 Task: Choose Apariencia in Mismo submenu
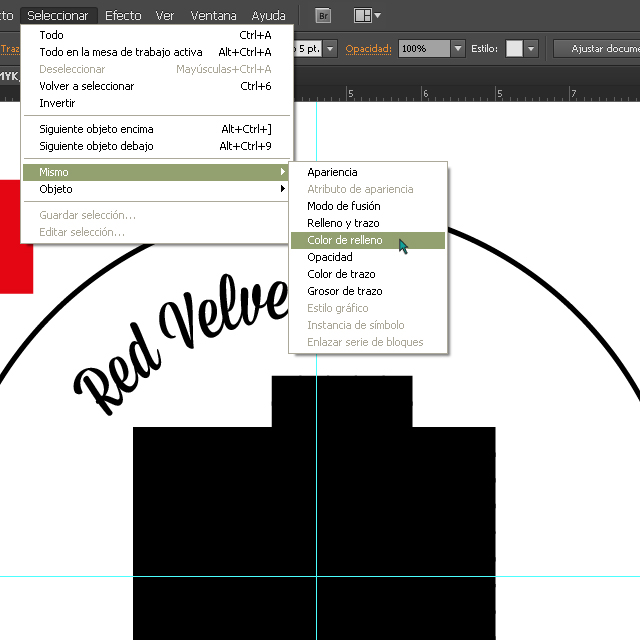point(368,172)
